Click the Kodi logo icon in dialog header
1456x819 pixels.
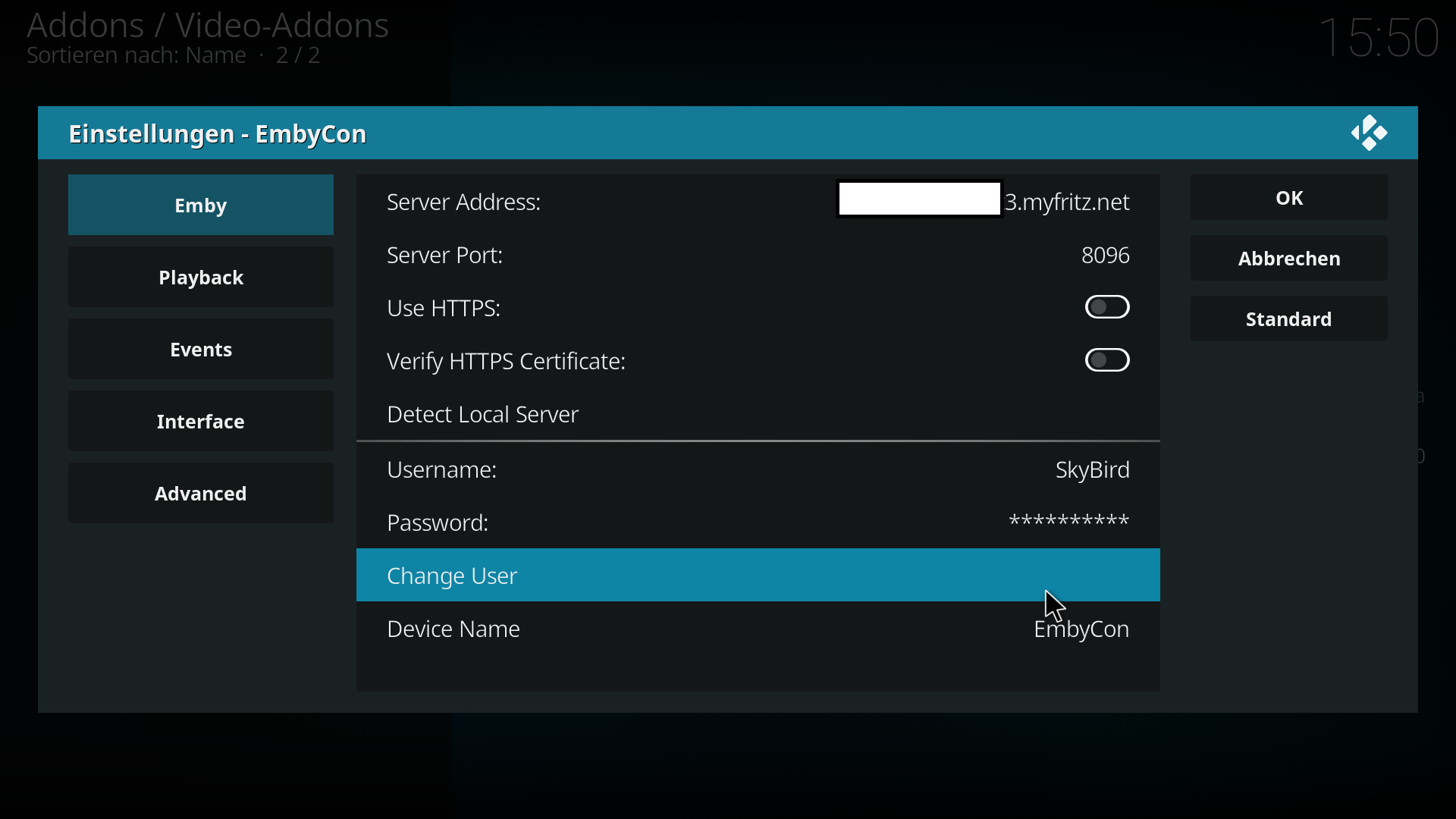1369,133
